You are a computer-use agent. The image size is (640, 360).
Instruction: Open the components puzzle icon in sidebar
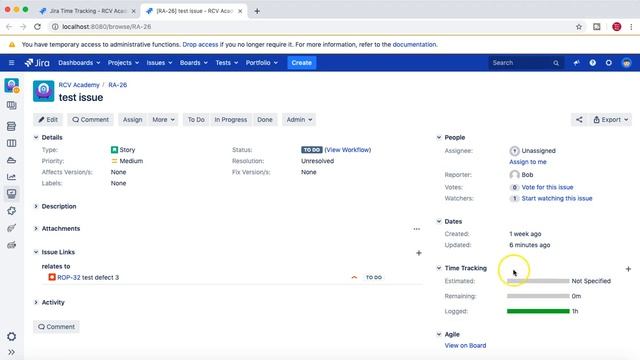11,211
